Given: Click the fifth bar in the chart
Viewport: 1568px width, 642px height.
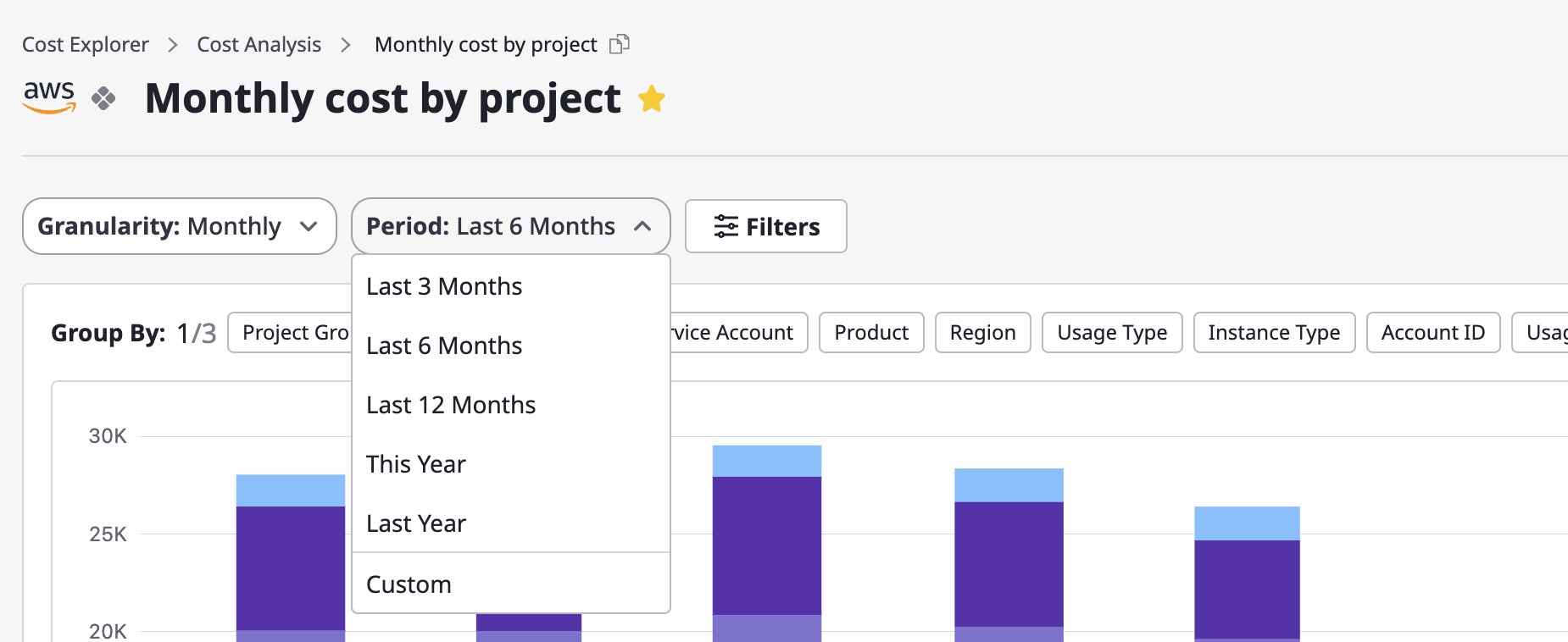Looking at the screenshot, I should click(x=1247, y=574).
